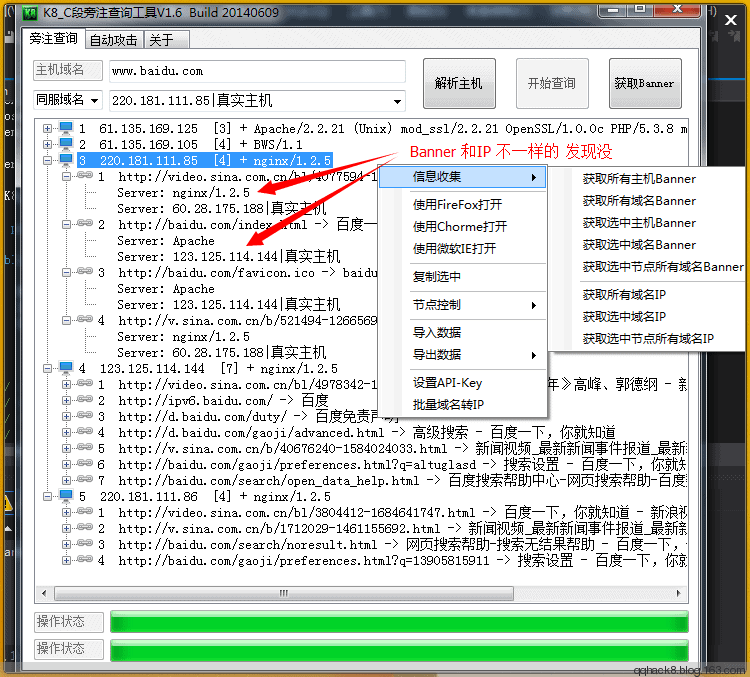Collapse the baidu.com/index.html child node
750x677 pixels.
pyautogui.click(x=66, y=224)
